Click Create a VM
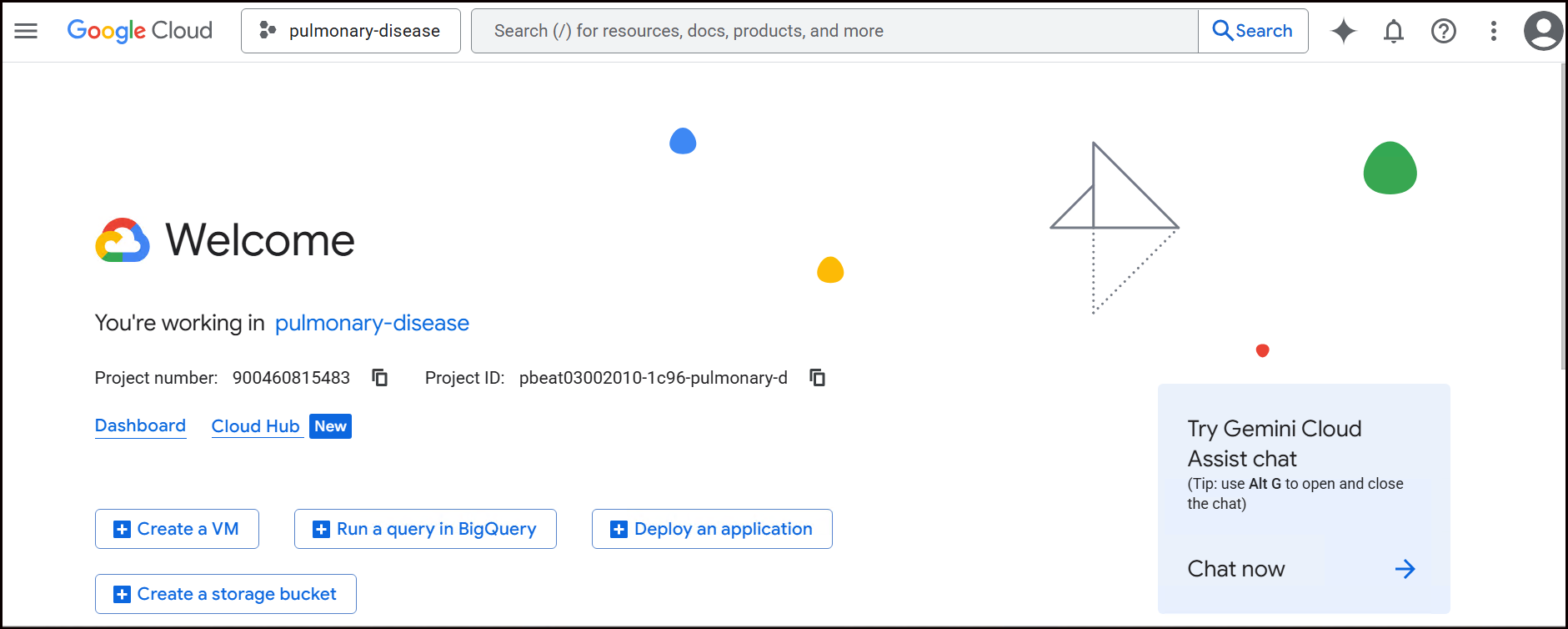The width and height of the screenshot is (1568, 629). 177,529
